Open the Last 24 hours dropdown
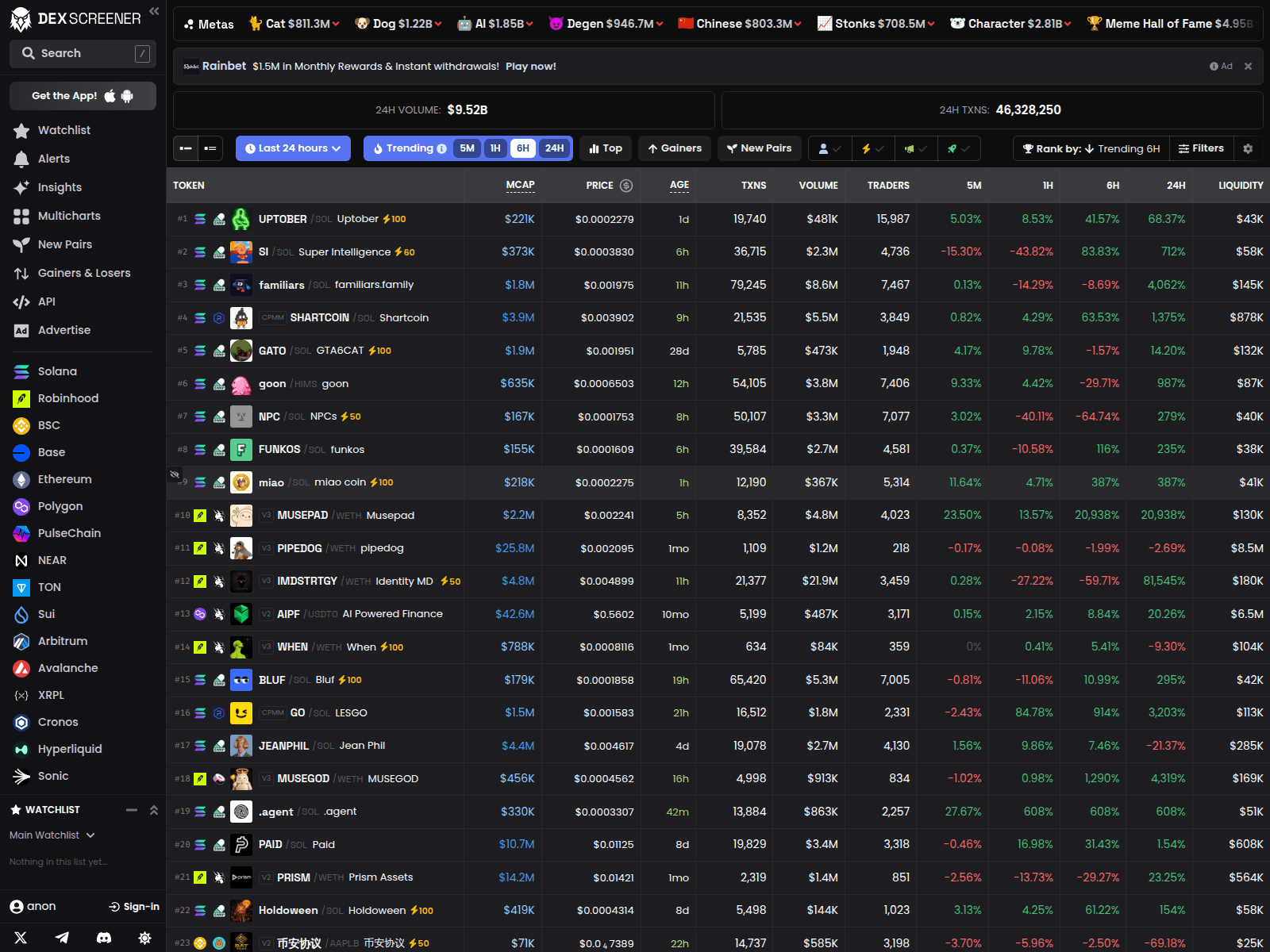Viewport: 1270px width, 952px height. point(293,148)
